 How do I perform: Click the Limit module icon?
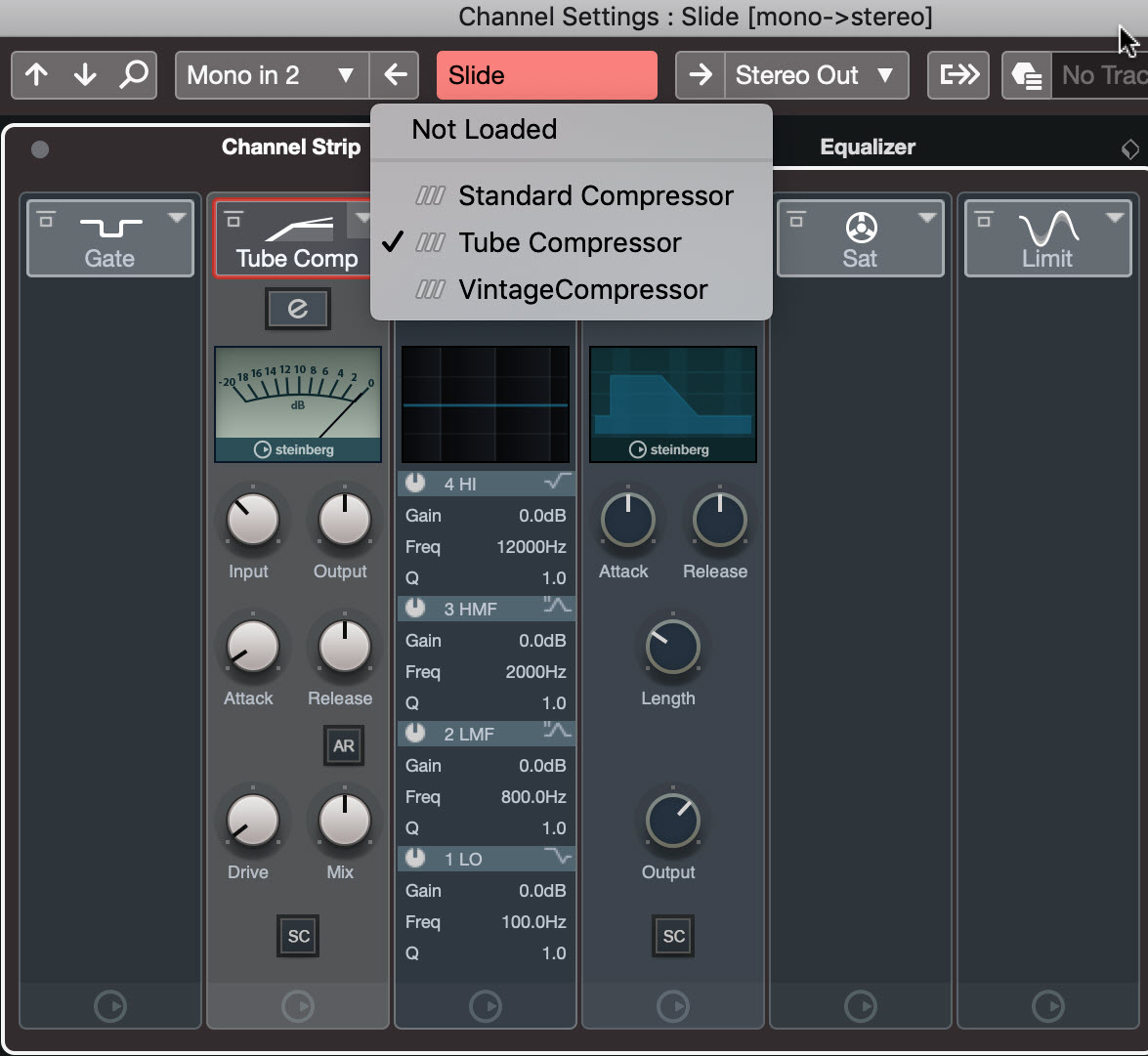[1047, 229]
